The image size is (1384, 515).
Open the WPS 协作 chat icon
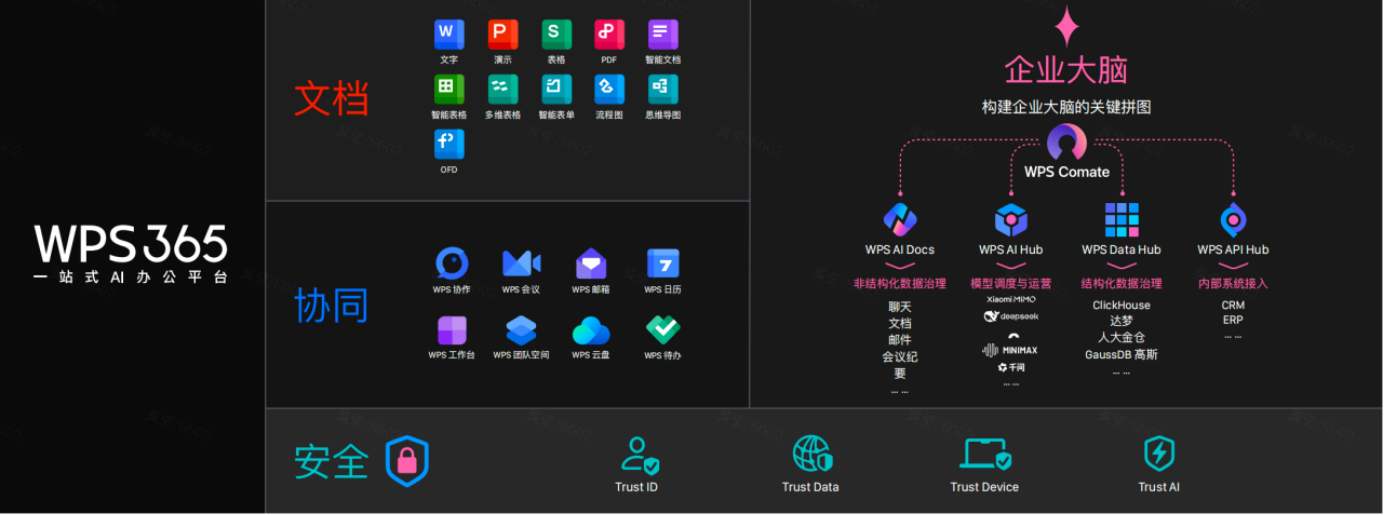[452, 263]
